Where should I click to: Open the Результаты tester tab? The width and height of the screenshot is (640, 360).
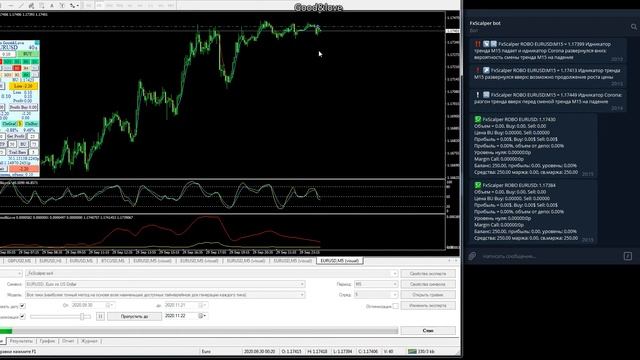tap(21, 341)
